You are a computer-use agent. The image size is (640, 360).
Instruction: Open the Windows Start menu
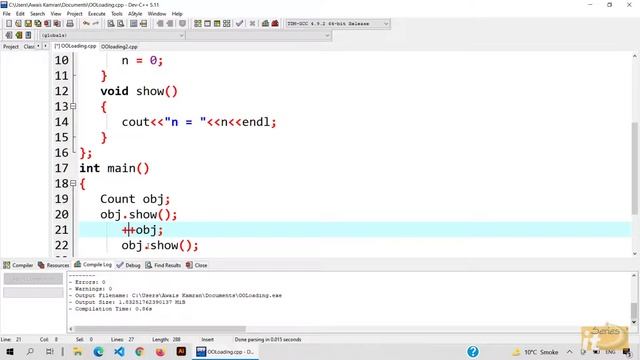tap(10, 351)
